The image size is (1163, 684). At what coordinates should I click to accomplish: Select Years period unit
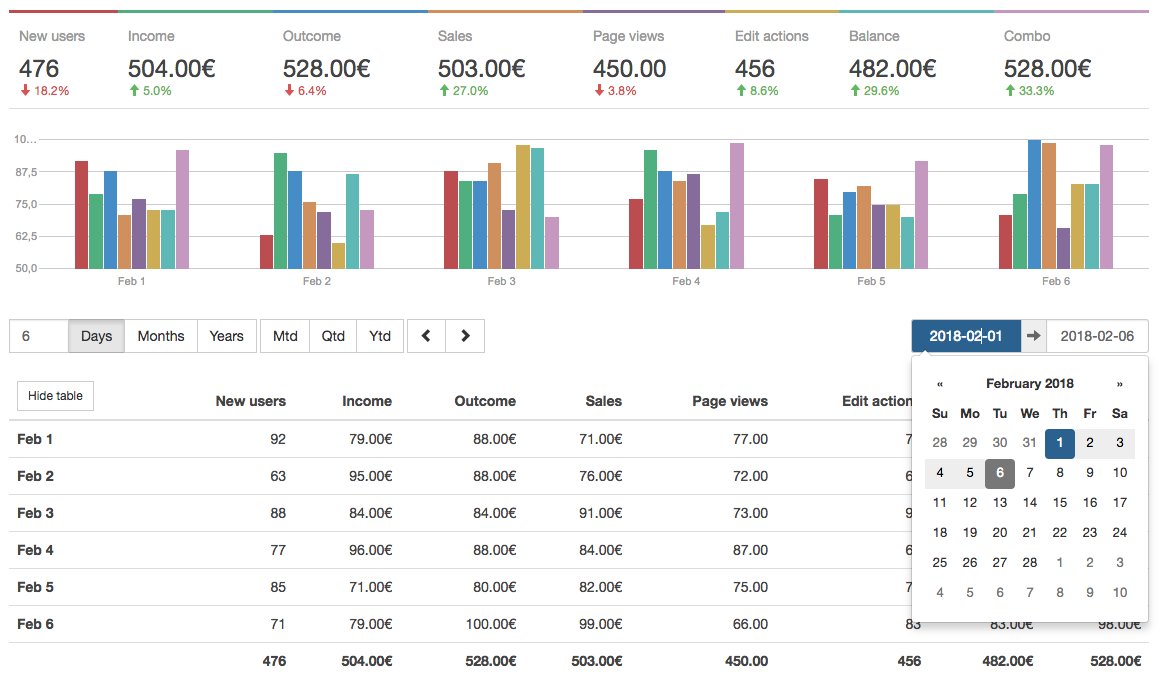pos(226,336)
